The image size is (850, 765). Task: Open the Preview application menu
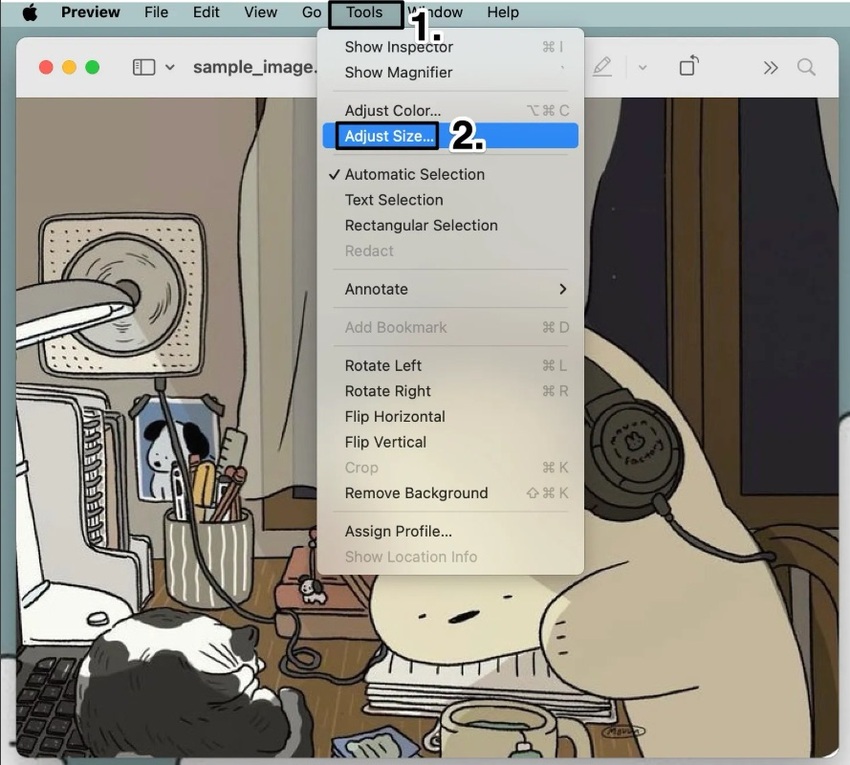click(x=90, y=12)
